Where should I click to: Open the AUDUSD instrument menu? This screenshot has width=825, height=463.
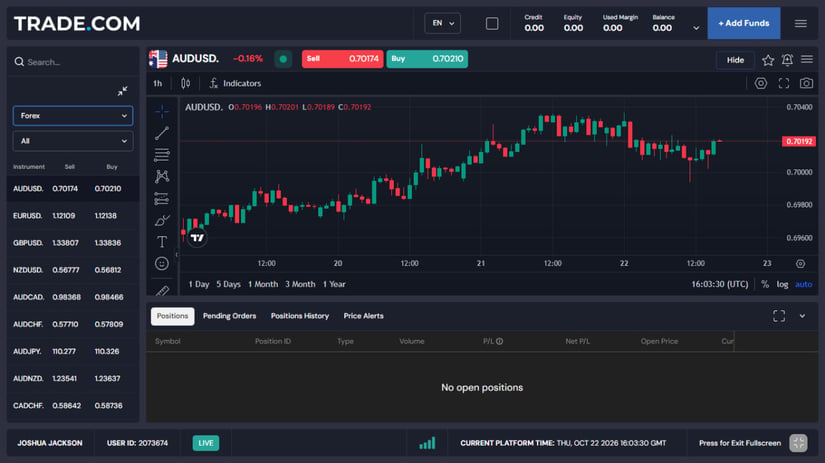point(807,59)
